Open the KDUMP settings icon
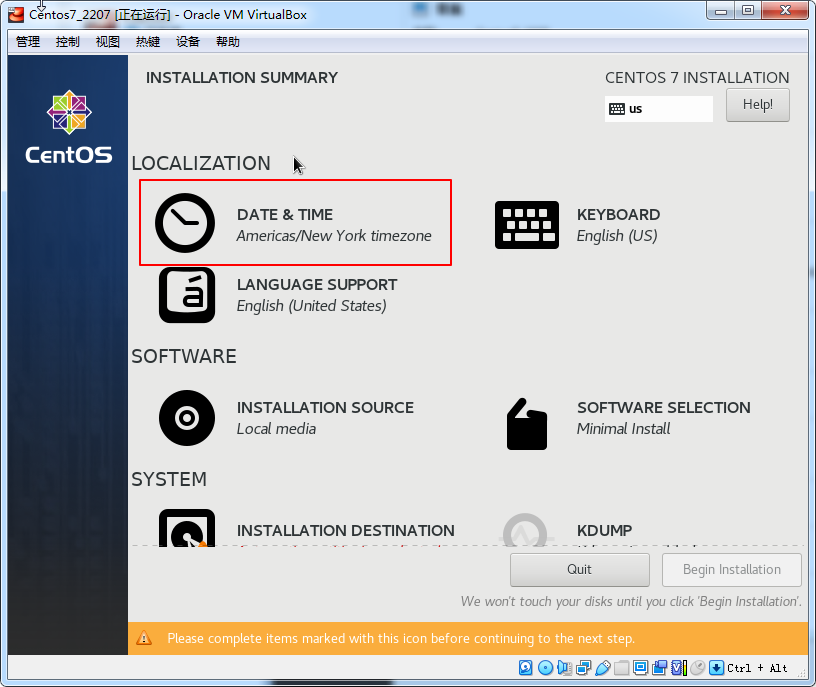This screenshot has height=687, width=816. (527, 531)
